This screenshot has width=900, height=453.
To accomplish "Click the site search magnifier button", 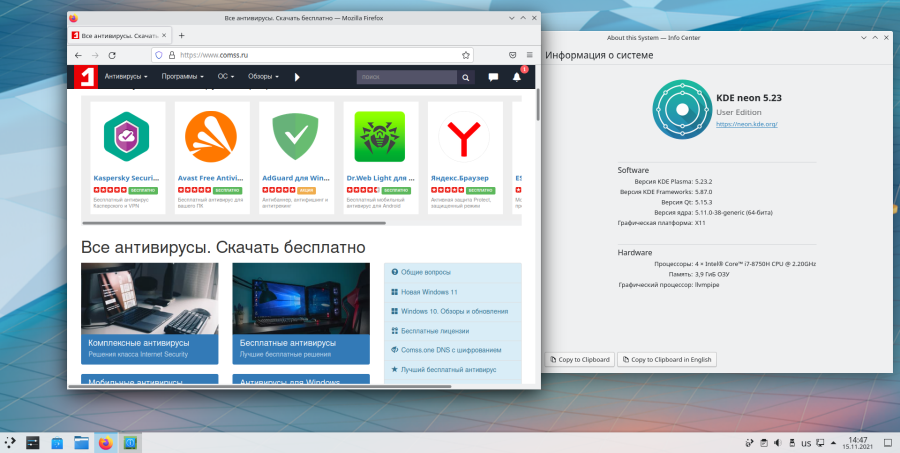I will coord(466,78).
